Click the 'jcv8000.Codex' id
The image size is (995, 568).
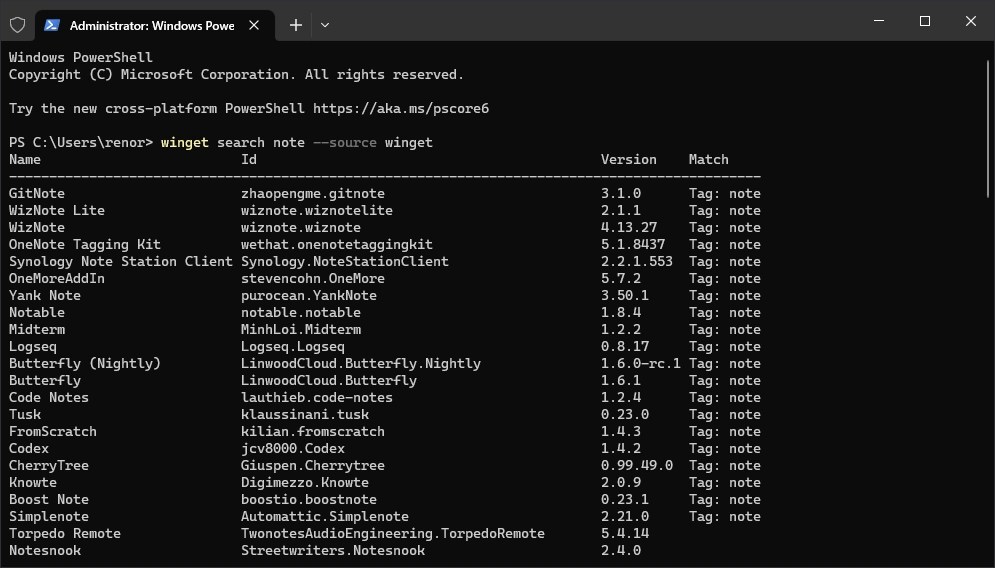(293, 449)
